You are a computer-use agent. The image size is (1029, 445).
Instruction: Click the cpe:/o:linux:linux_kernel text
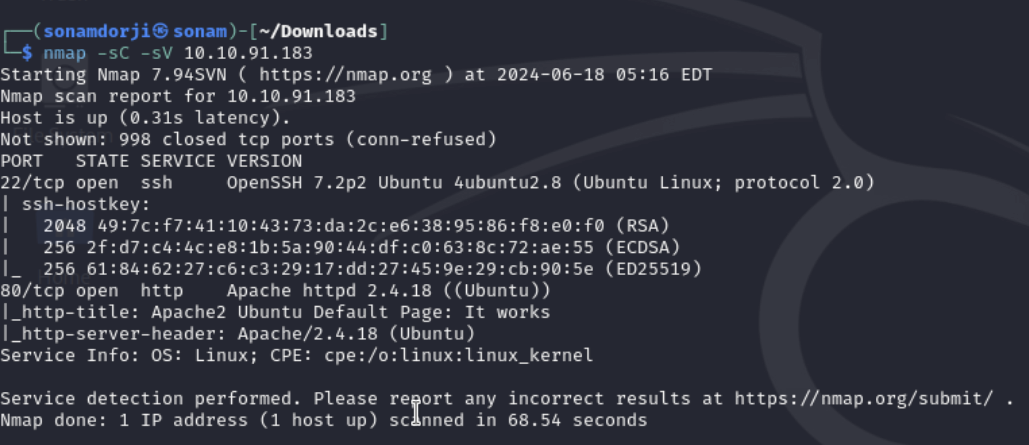coord(459,355)
